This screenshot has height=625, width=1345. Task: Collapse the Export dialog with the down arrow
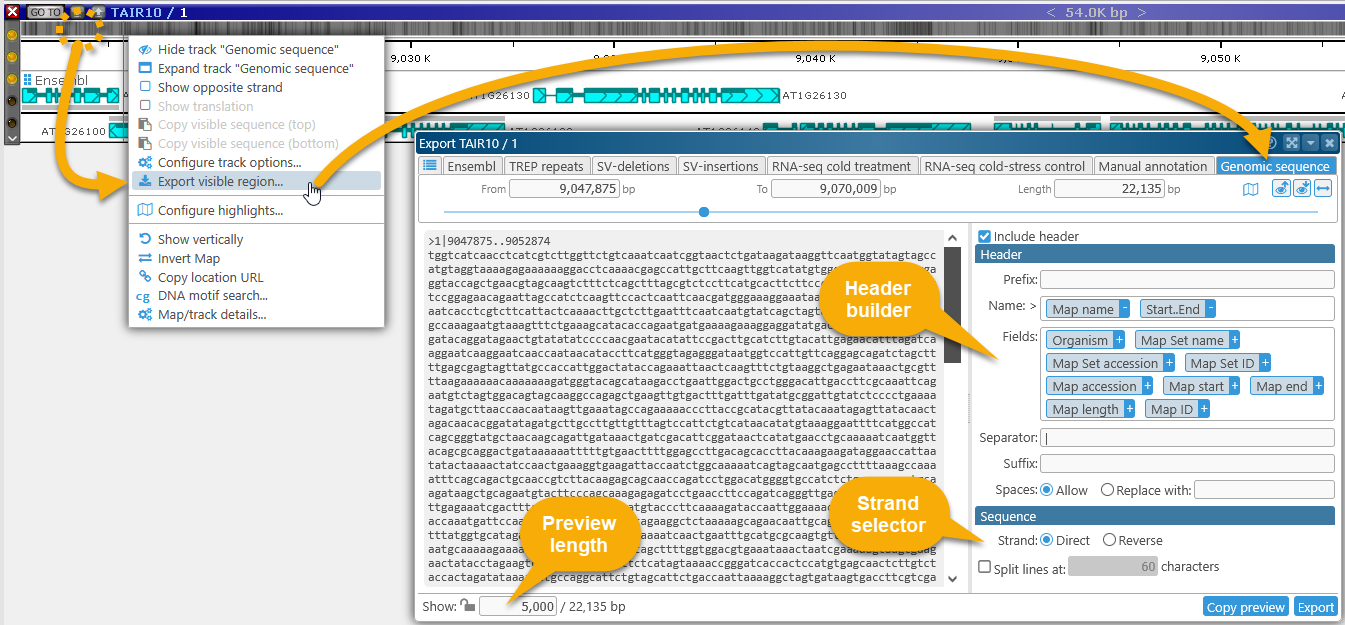click(x=1311, y=144)
